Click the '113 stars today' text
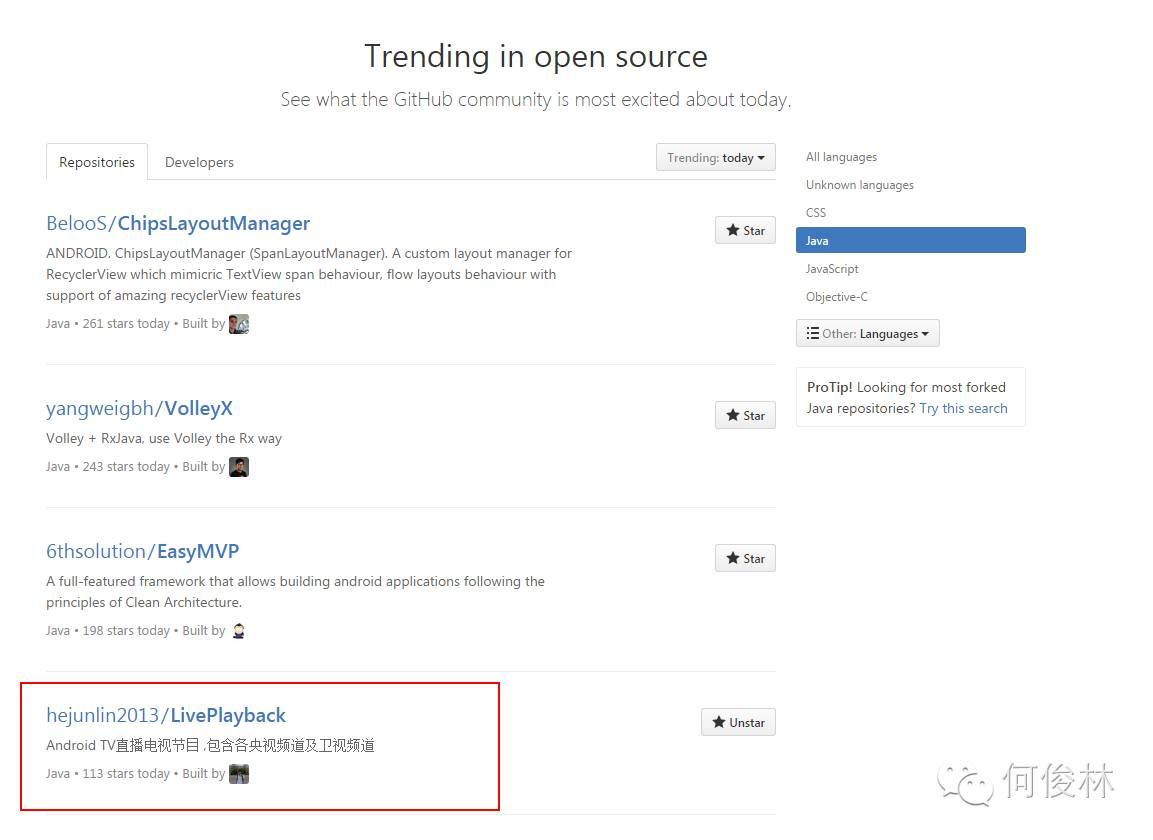This screenshot has width=1153, height=840. (x=126, y=774)
